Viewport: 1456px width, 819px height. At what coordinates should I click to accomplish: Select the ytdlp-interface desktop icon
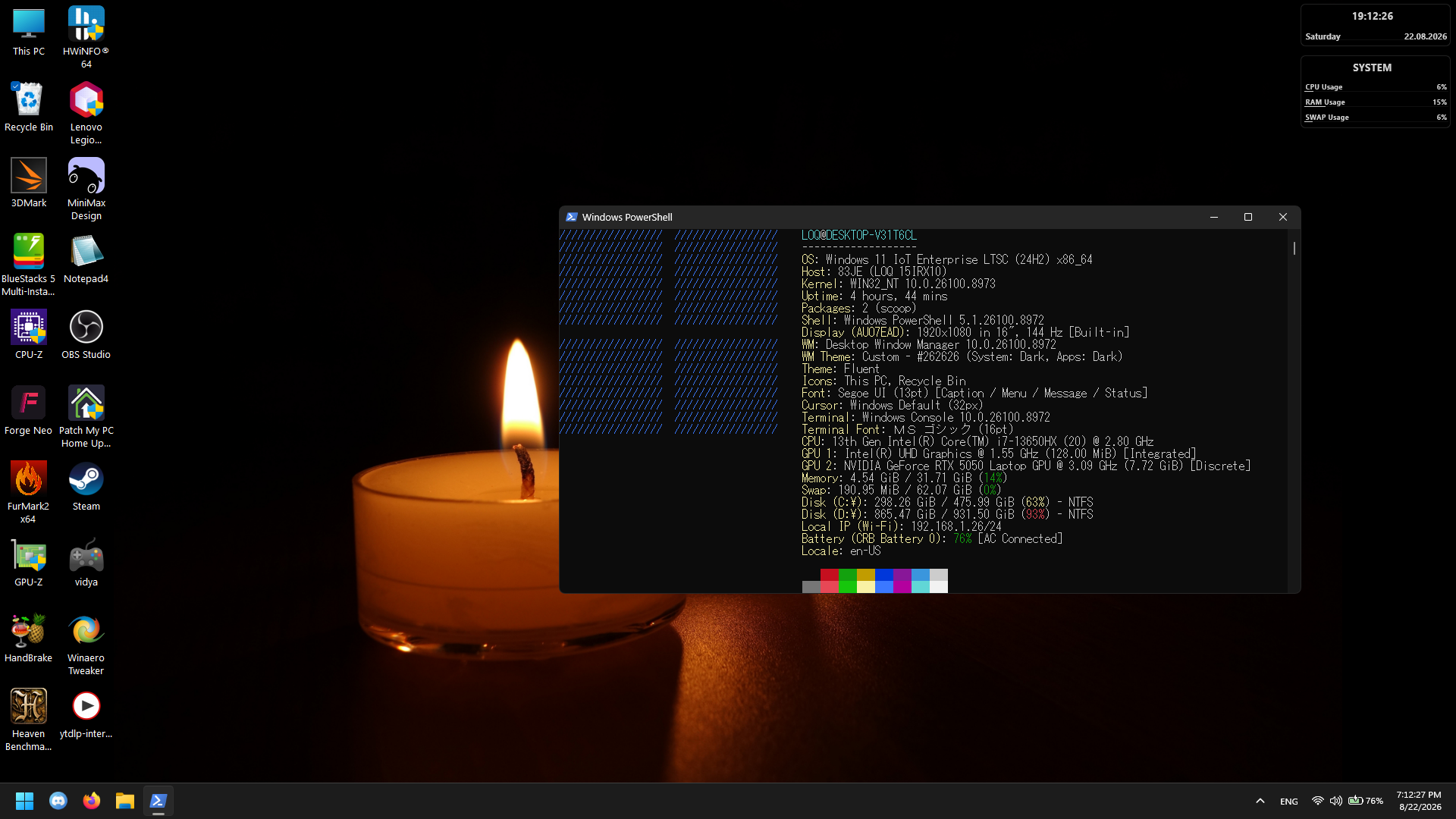tap(86, 714)
